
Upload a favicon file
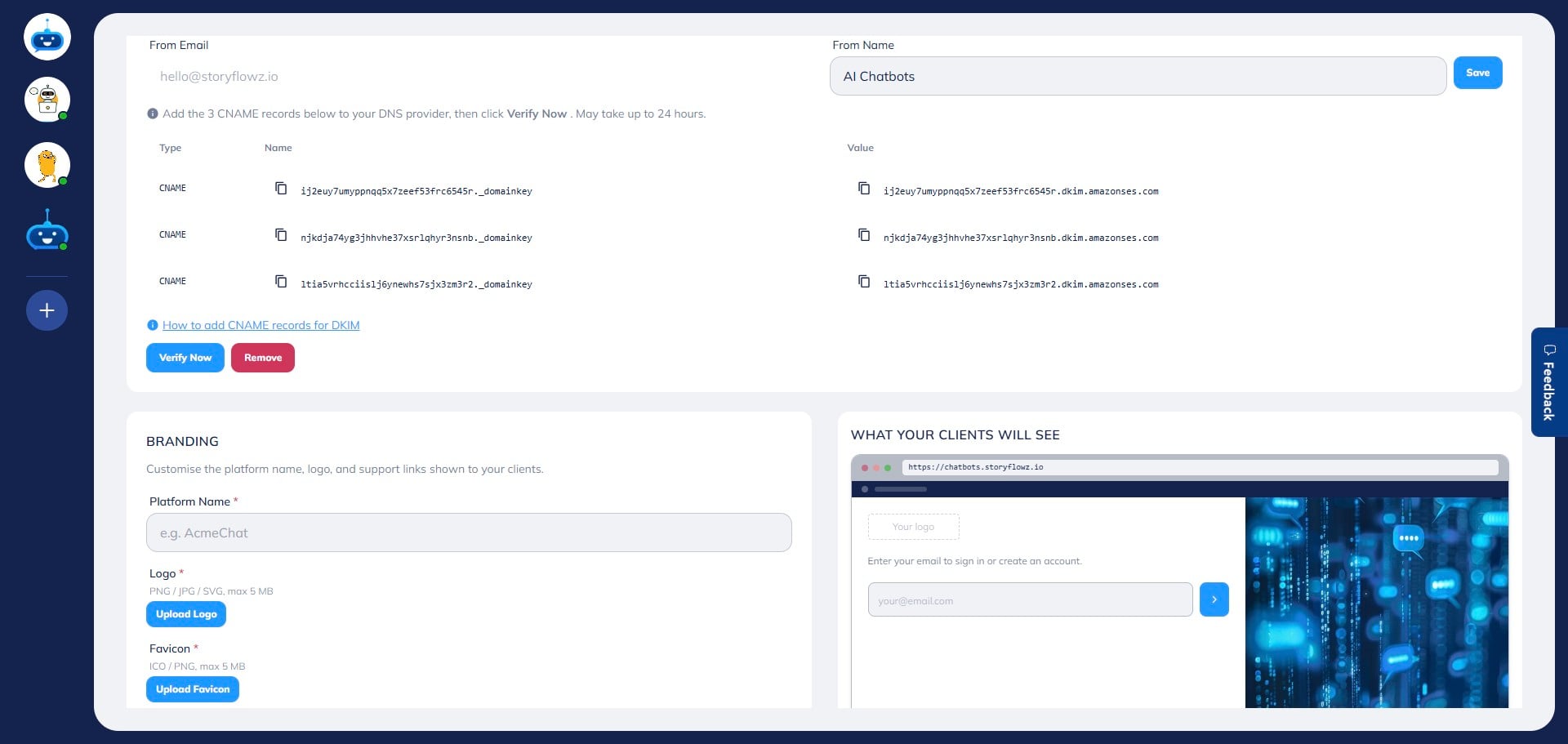192,688
